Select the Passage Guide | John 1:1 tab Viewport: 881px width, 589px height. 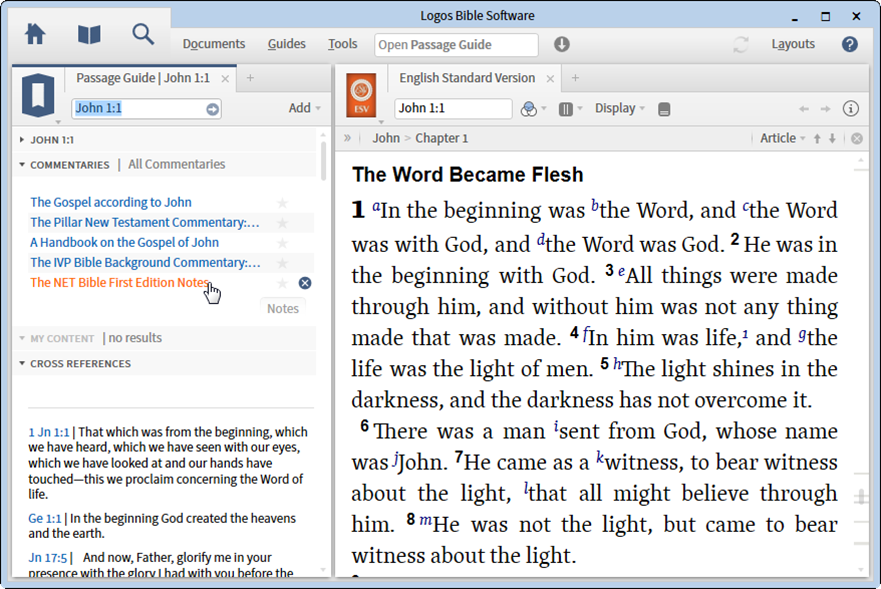pyautogui.click(x=143, y=78)
